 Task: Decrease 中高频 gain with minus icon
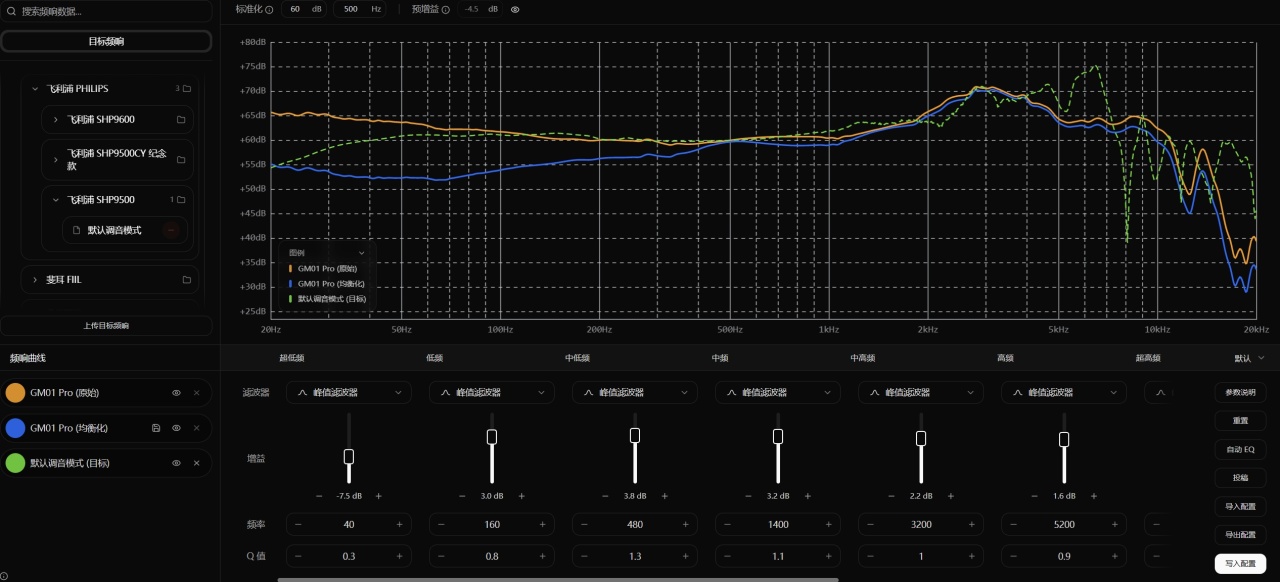pos(891,496)
